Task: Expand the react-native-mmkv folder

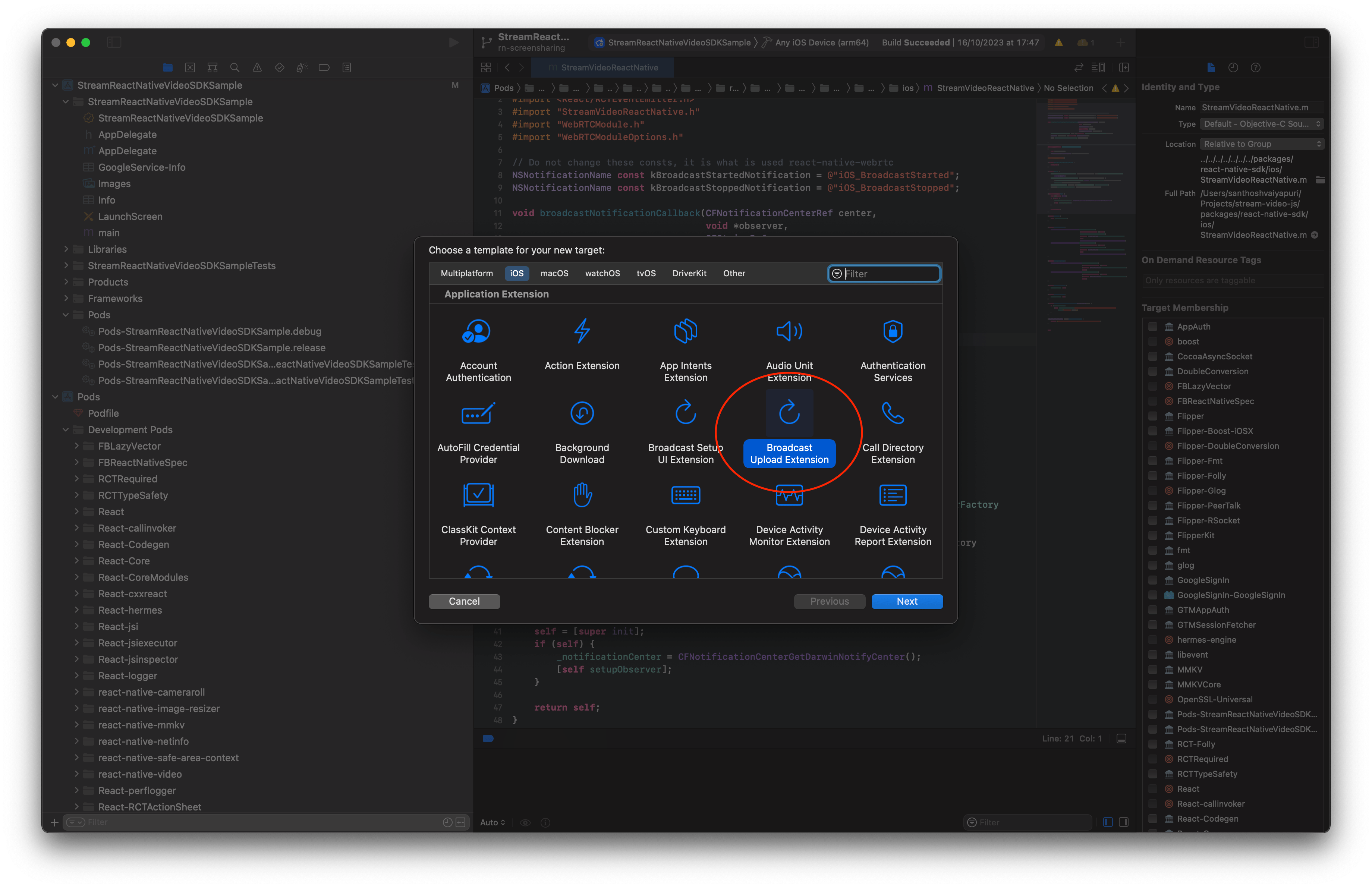Action: [x=77, y=725]
